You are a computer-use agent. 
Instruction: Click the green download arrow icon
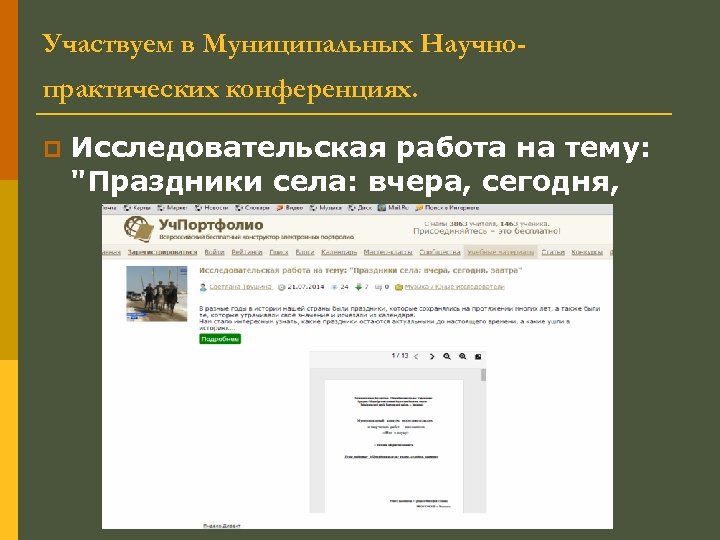coord(359,287)
